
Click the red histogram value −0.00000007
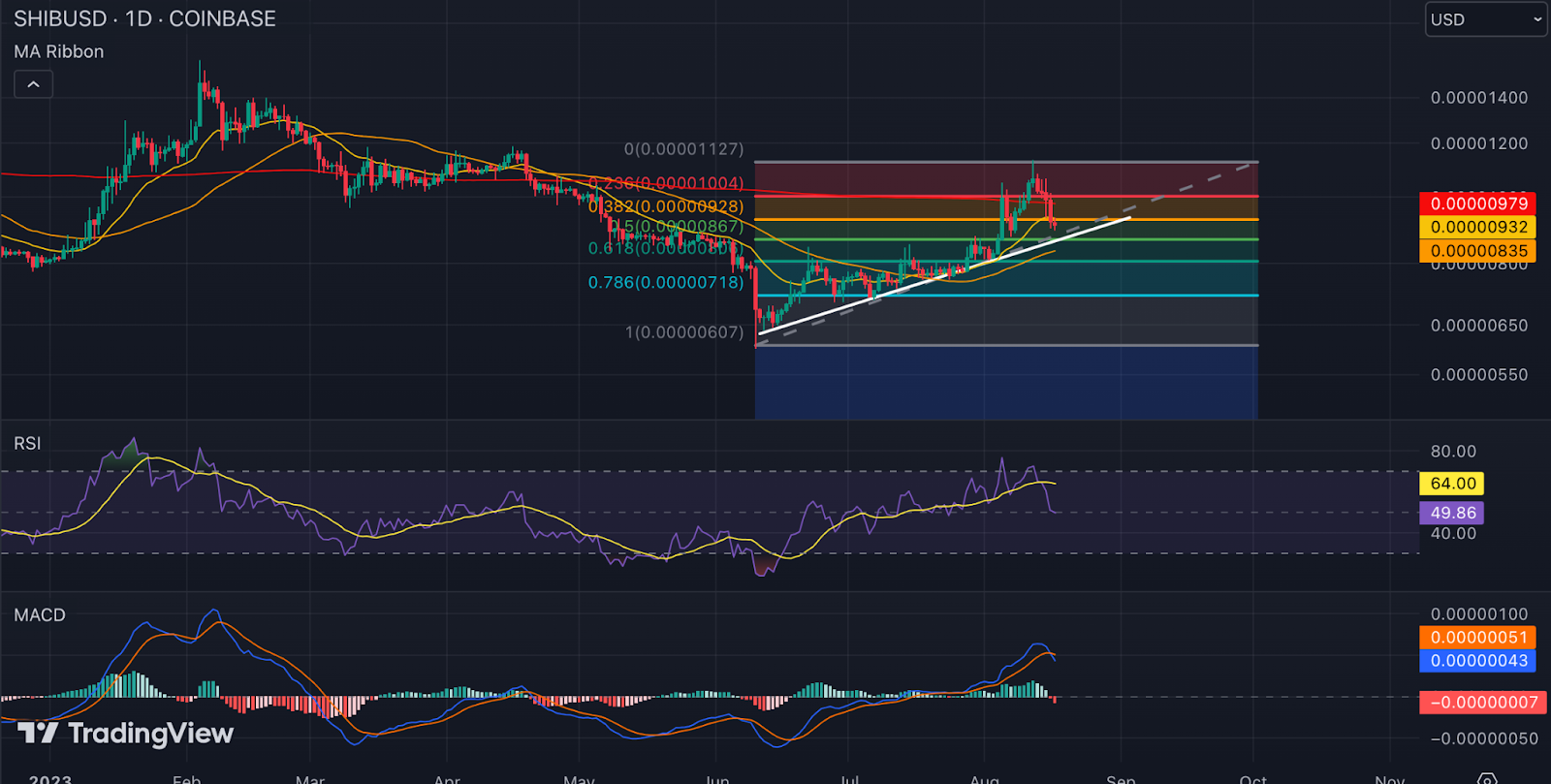(1481, 702)
